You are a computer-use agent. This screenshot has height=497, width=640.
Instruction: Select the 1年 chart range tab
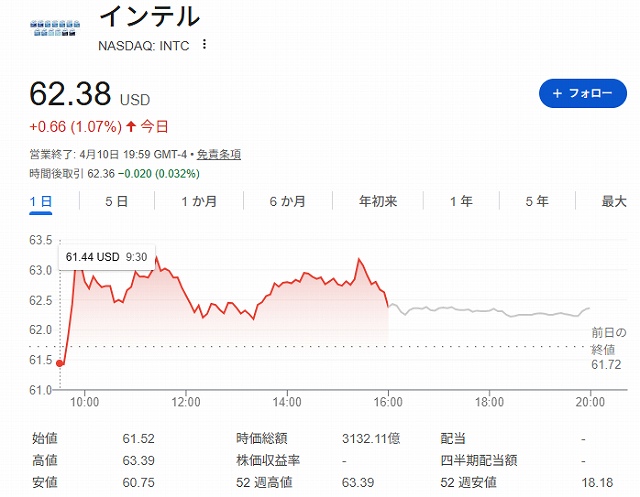pos(461,201)
